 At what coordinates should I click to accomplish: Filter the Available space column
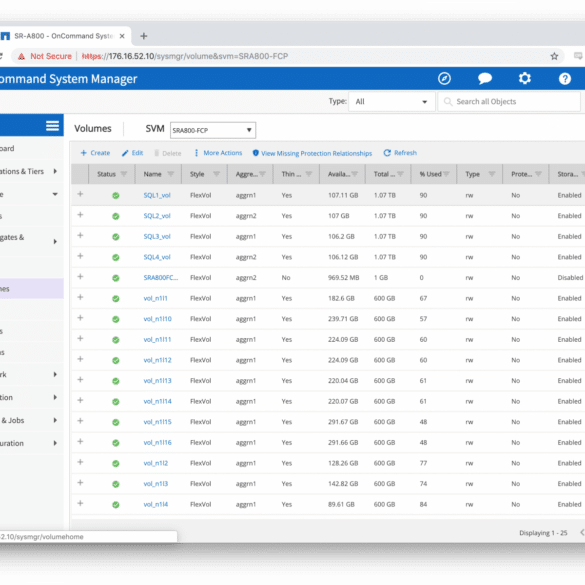point(354,174)
